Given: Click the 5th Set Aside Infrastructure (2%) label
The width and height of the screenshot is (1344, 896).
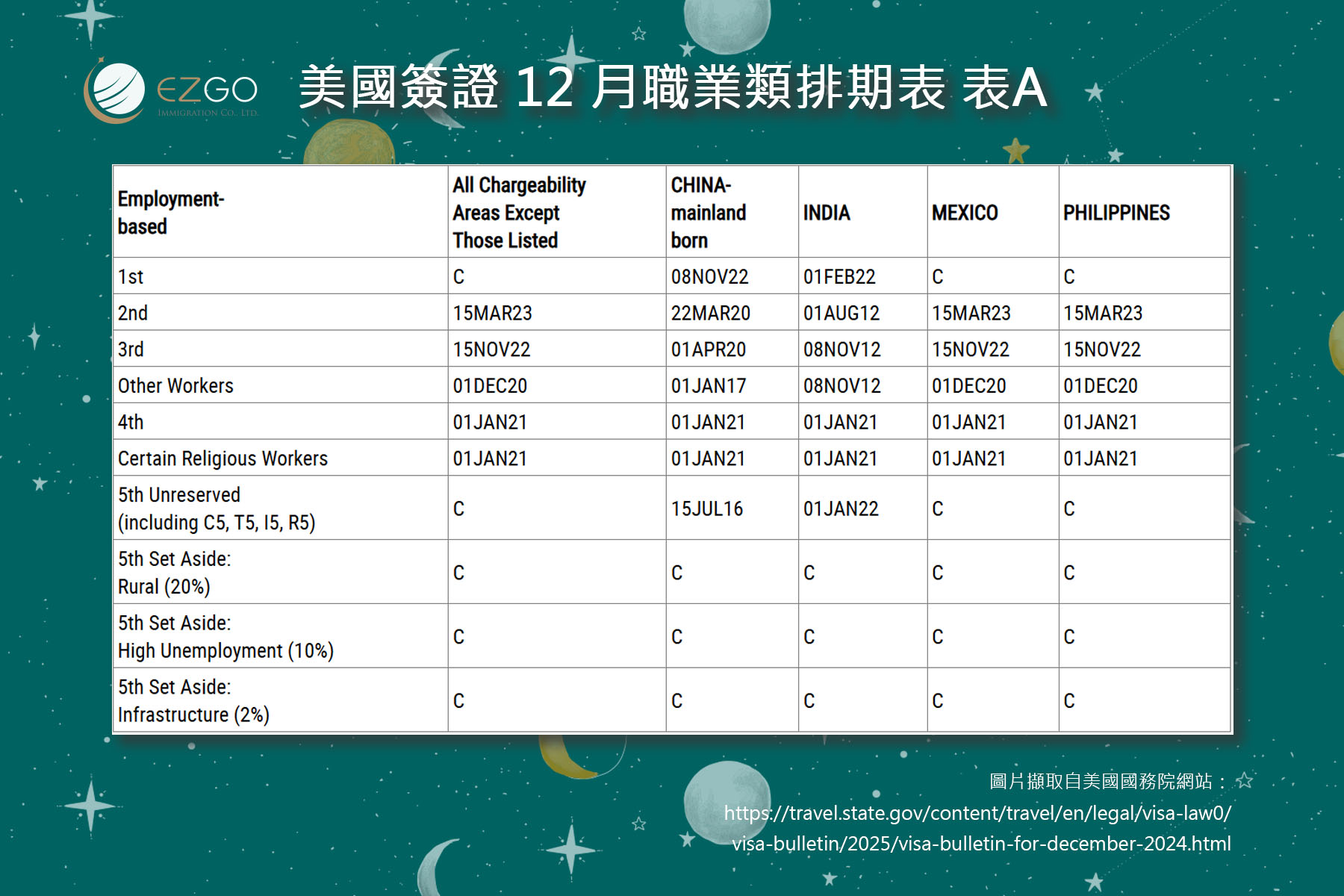Looking at the screenshot, I should pos(193,701).
